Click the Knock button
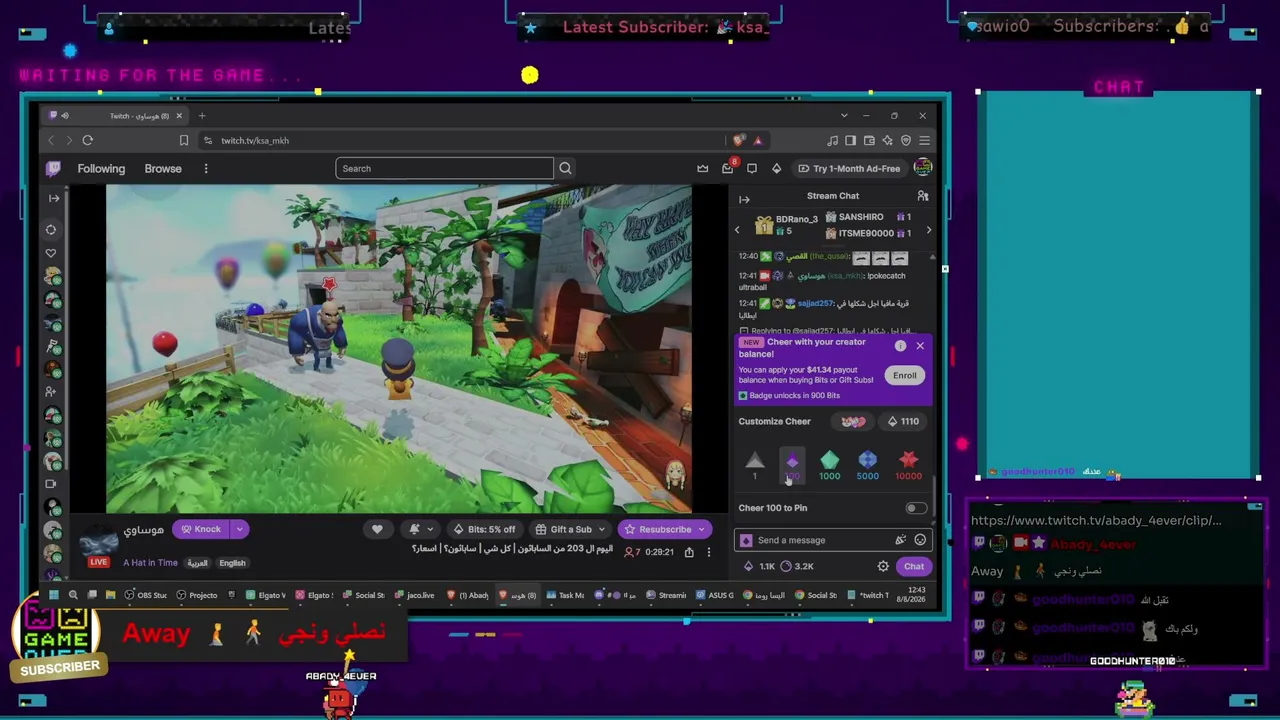Viewport: 1280px width, 720px height. [x=201, y=529]
